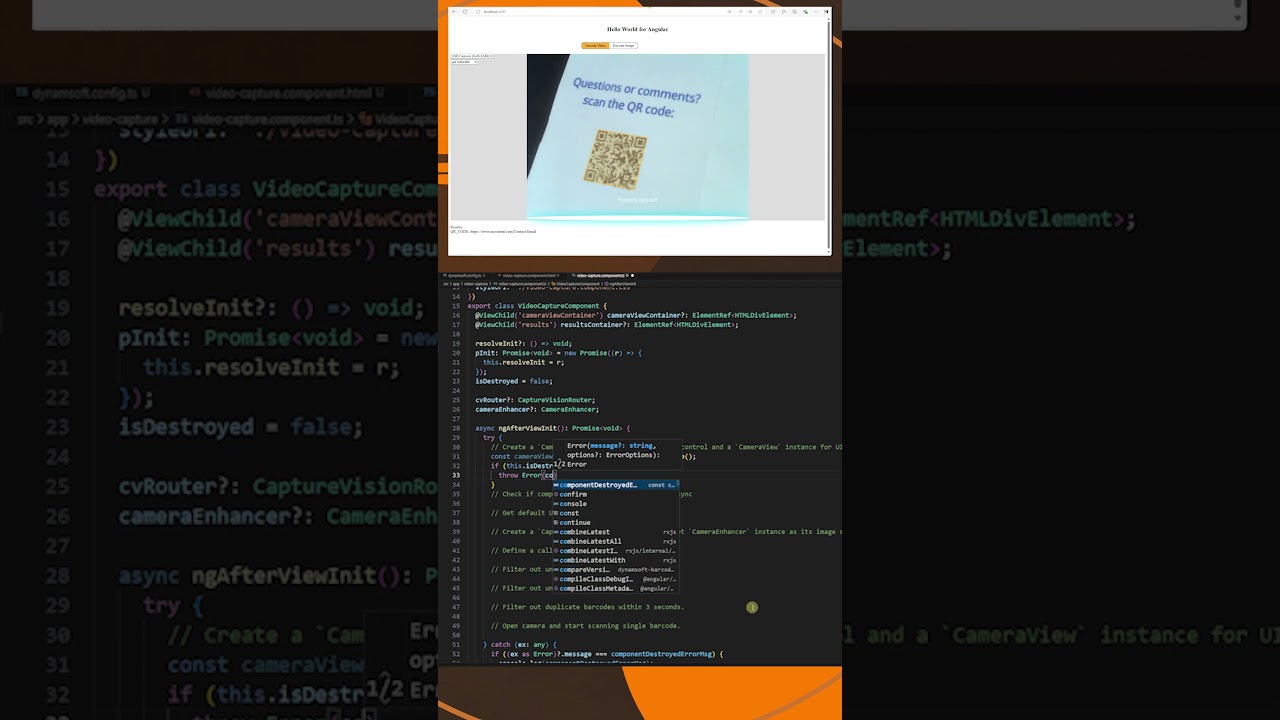Choose the combineLatestWith suggestion

coord(616,560)
